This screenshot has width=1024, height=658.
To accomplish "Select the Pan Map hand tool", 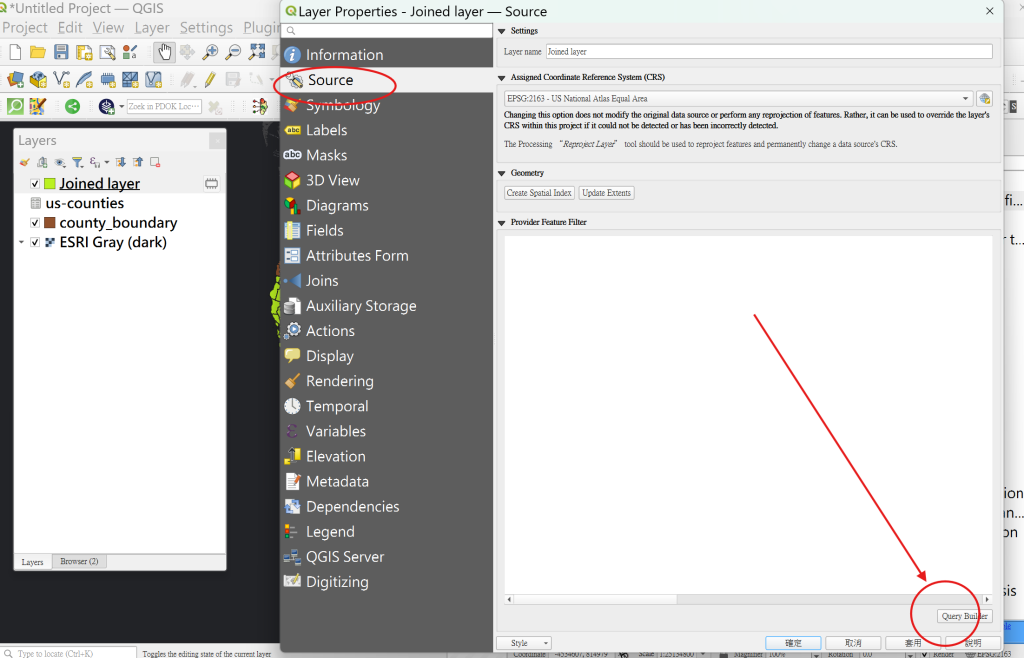I will click(x=164, y=52).
